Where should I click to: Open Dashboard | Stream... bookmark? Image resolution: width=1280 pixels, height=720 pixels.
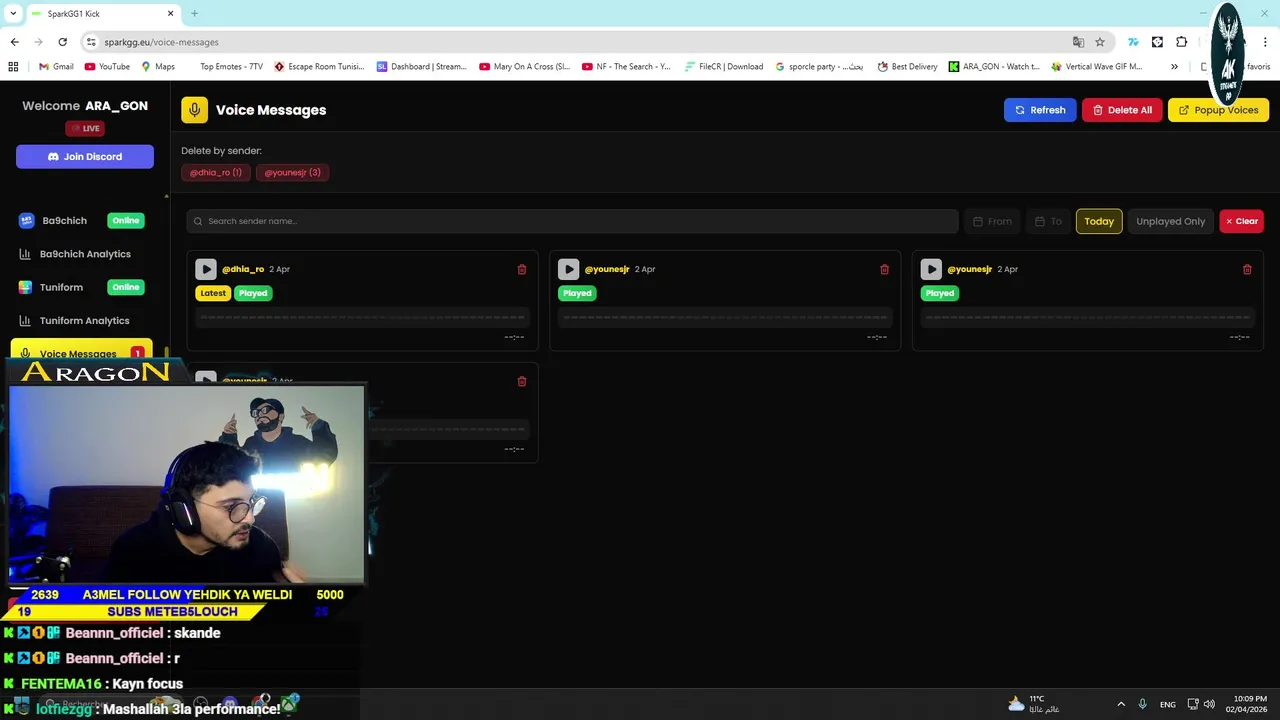(x=422, y=67)
